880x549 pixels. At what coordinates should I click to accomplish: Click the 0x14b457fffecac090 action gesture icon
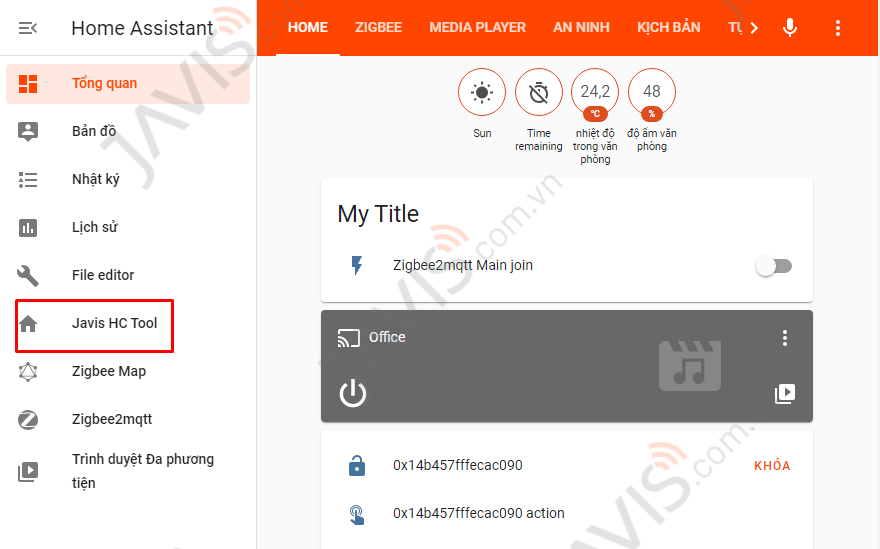[356, 514]
